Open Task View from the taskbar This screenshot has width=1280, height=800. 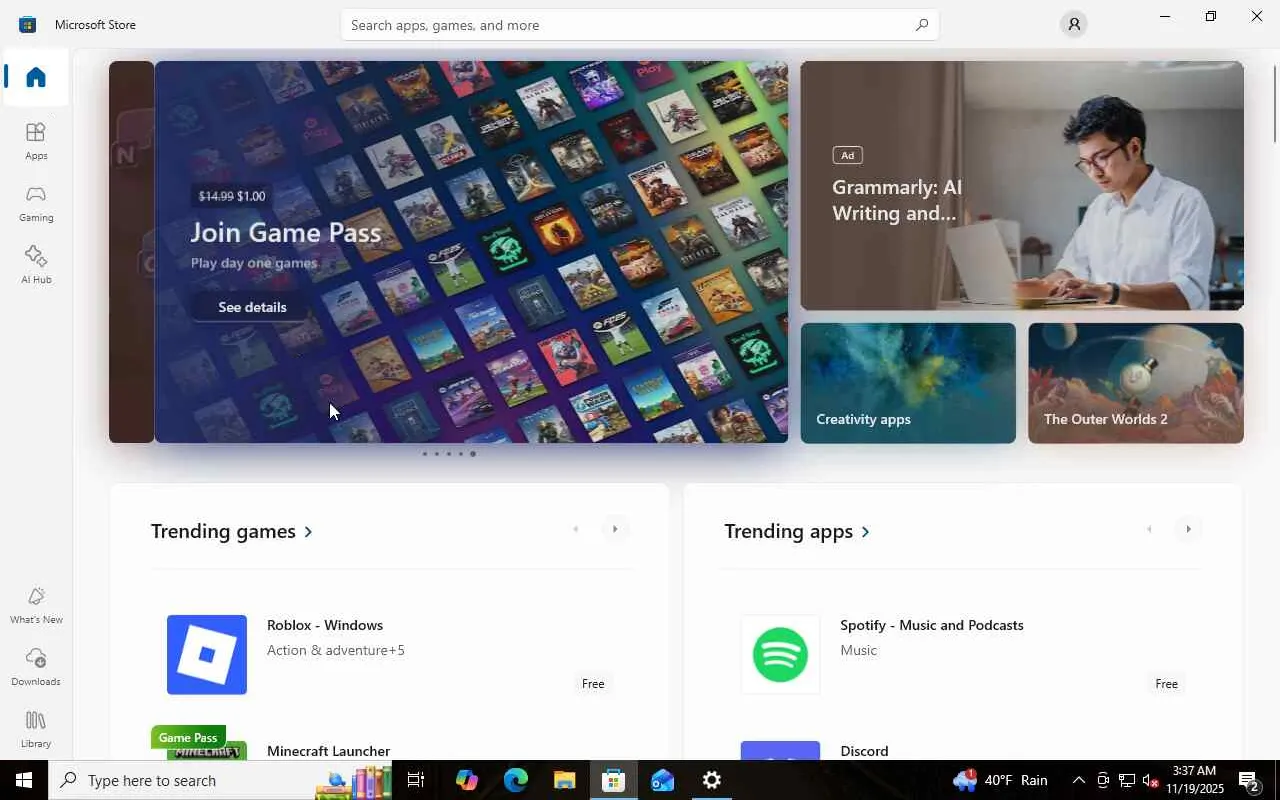point(416,780)
